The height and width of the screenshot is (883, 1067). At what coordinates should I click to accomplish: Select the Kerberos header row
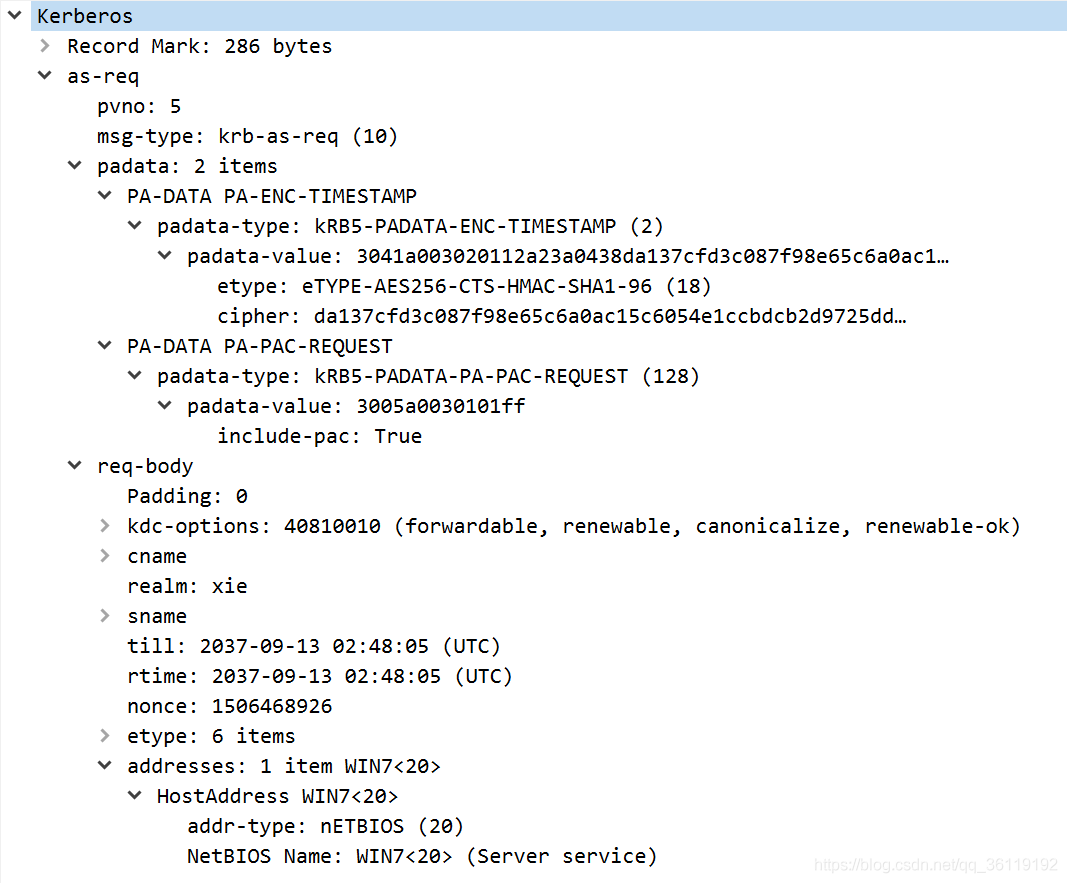tap(548, 16)
